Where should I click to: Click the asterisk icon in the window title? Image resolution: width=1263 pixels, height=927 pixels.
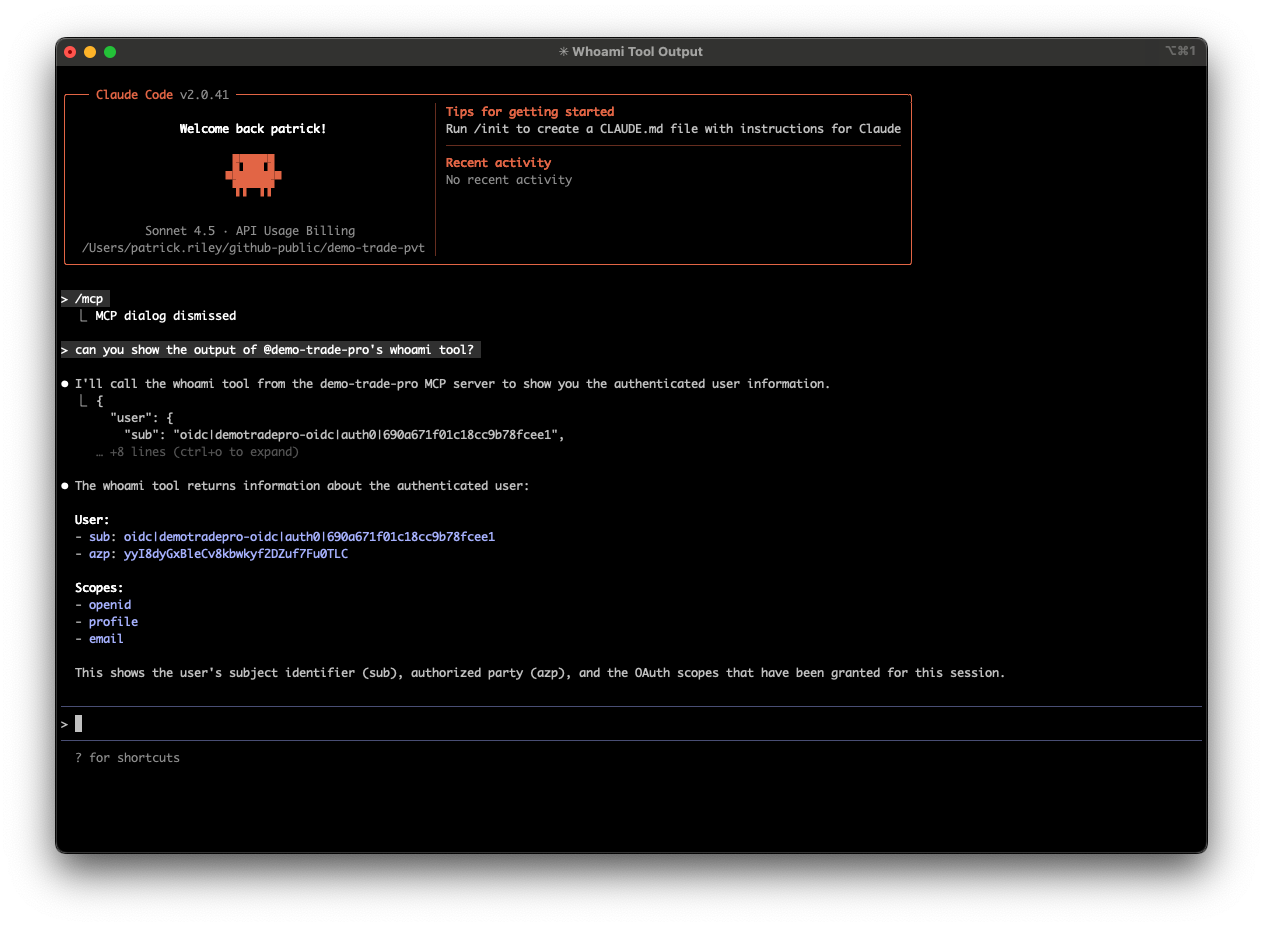click(x=564, y=52)
